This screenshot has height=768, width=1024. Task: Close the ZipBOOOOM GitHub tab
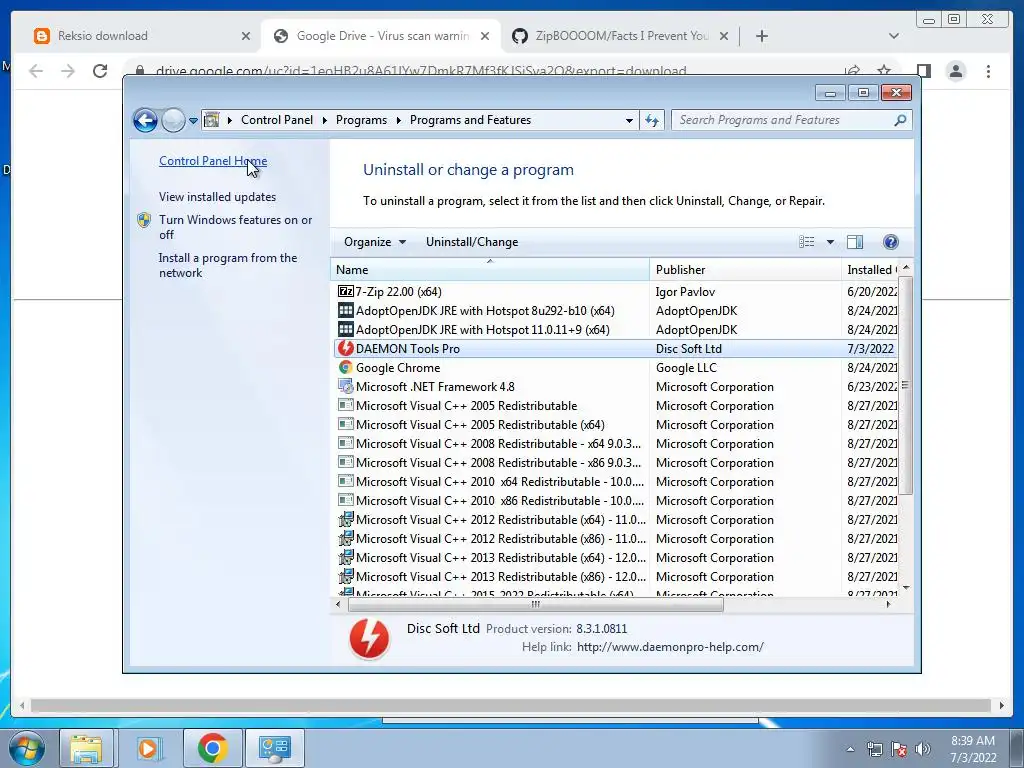click(724, 36)
